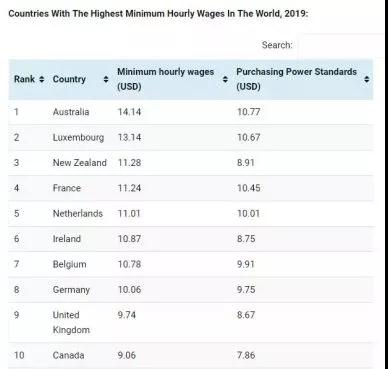
Task: Click United Kingdom country cell
Action: (x=71, y=322)
